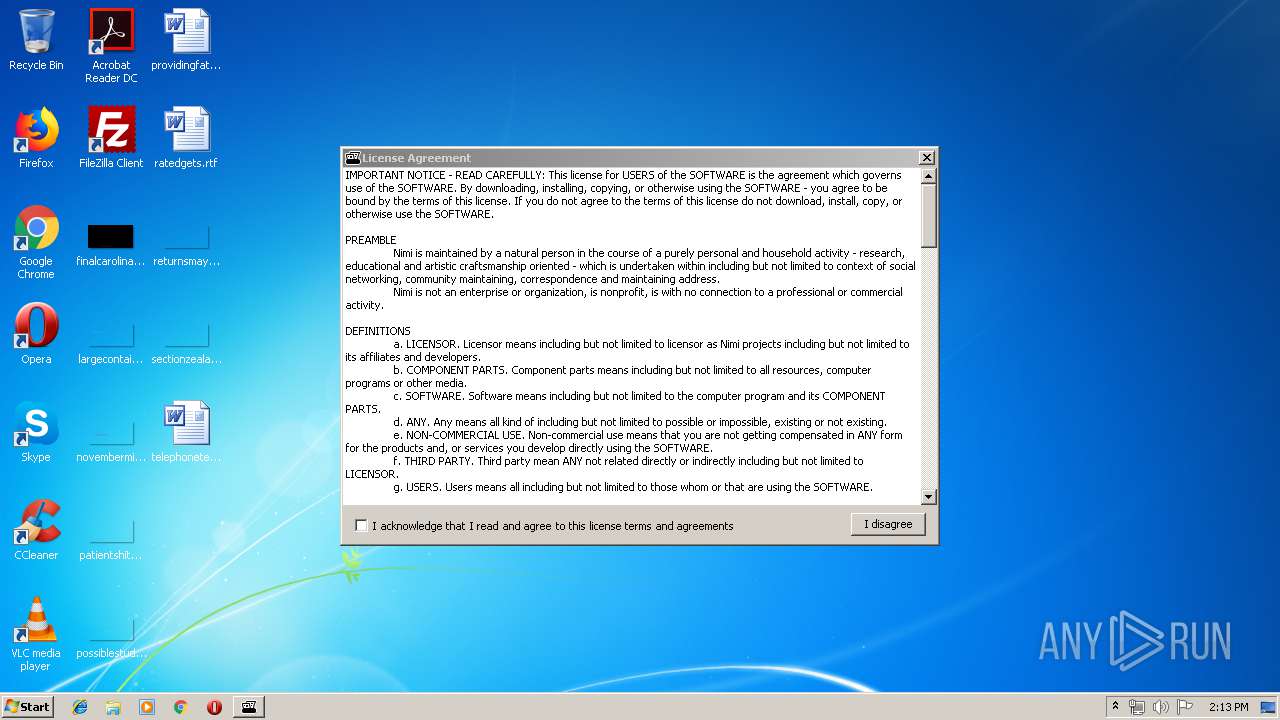The width and height of the screenshot is (1280, 720).
Task: Show hidden tray icons arrow
Action: 1115,706
